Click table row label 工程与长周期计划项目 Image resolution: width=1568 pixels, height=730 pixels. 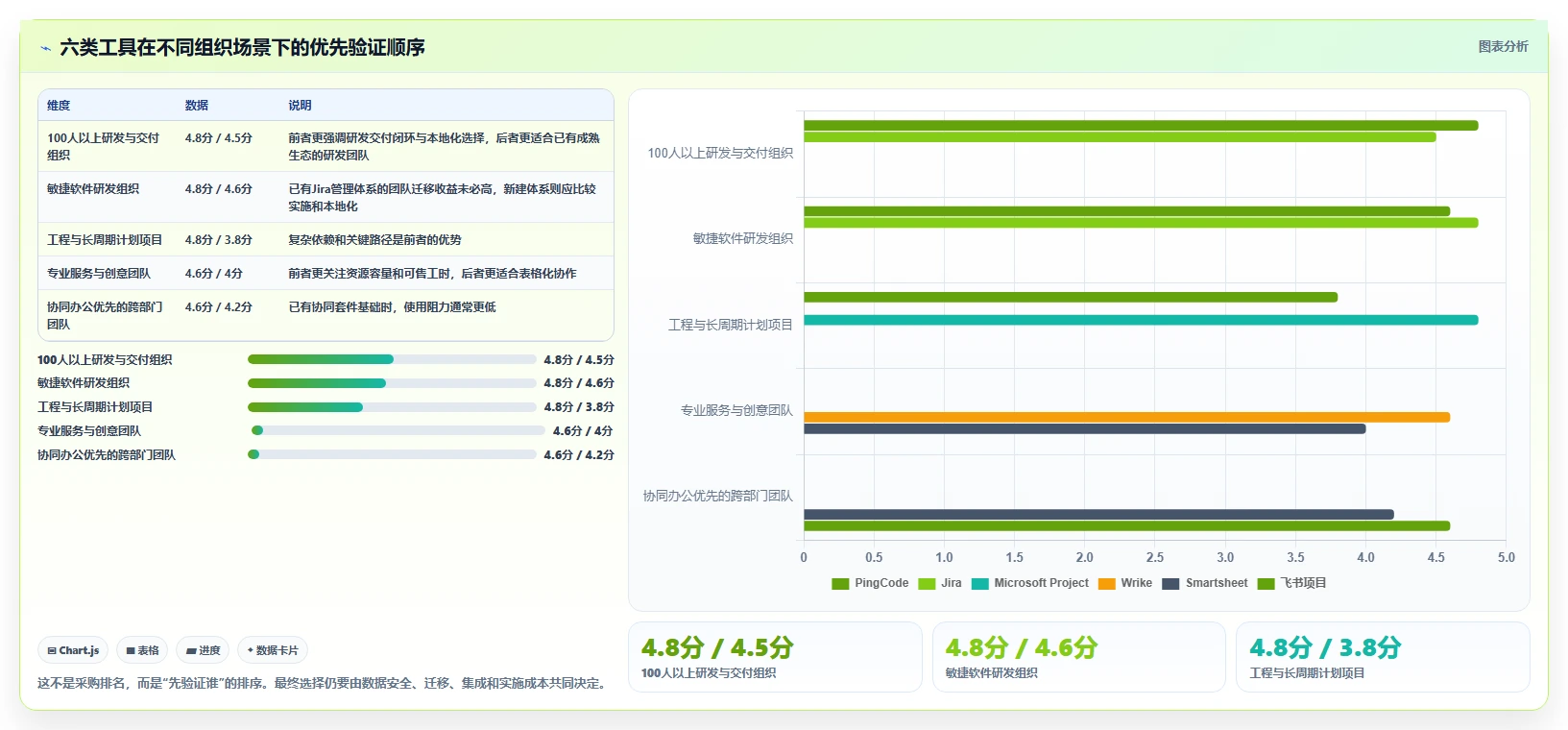105,240
